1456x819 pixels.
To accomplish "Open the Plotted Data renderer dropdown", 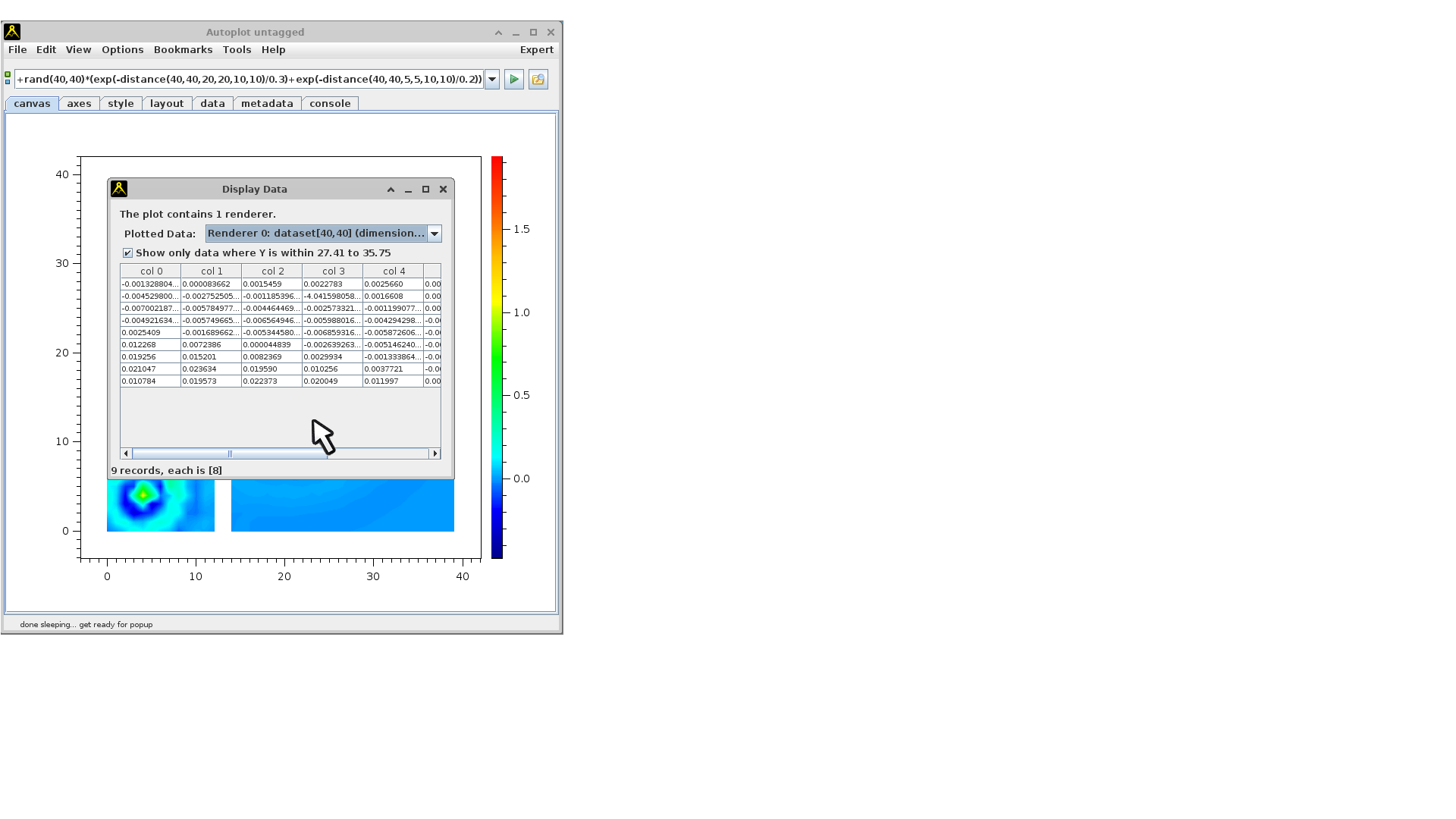I will click(434, 234).
